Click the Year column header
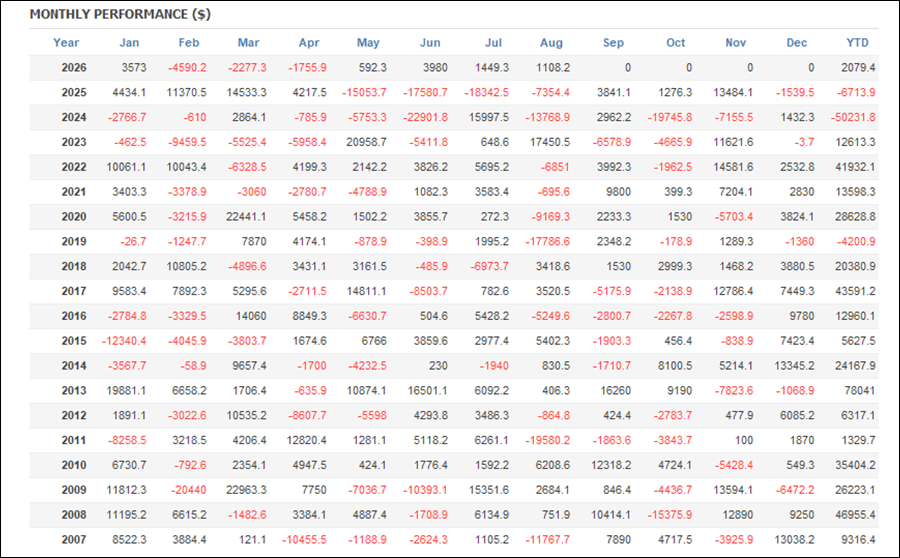The width and height of the screenshot is (900, 558). click(66, 42)
